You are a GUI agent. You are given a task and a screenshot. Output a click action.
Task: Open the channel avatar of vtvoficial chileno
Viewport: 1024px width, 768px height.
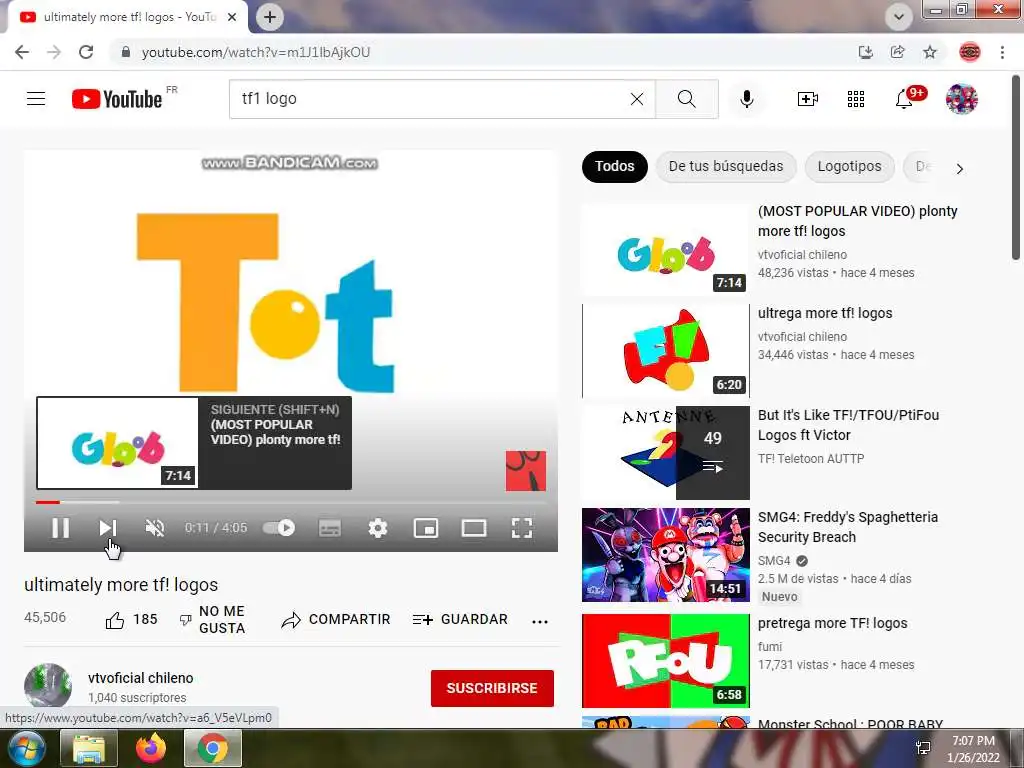tap(48, 686)
